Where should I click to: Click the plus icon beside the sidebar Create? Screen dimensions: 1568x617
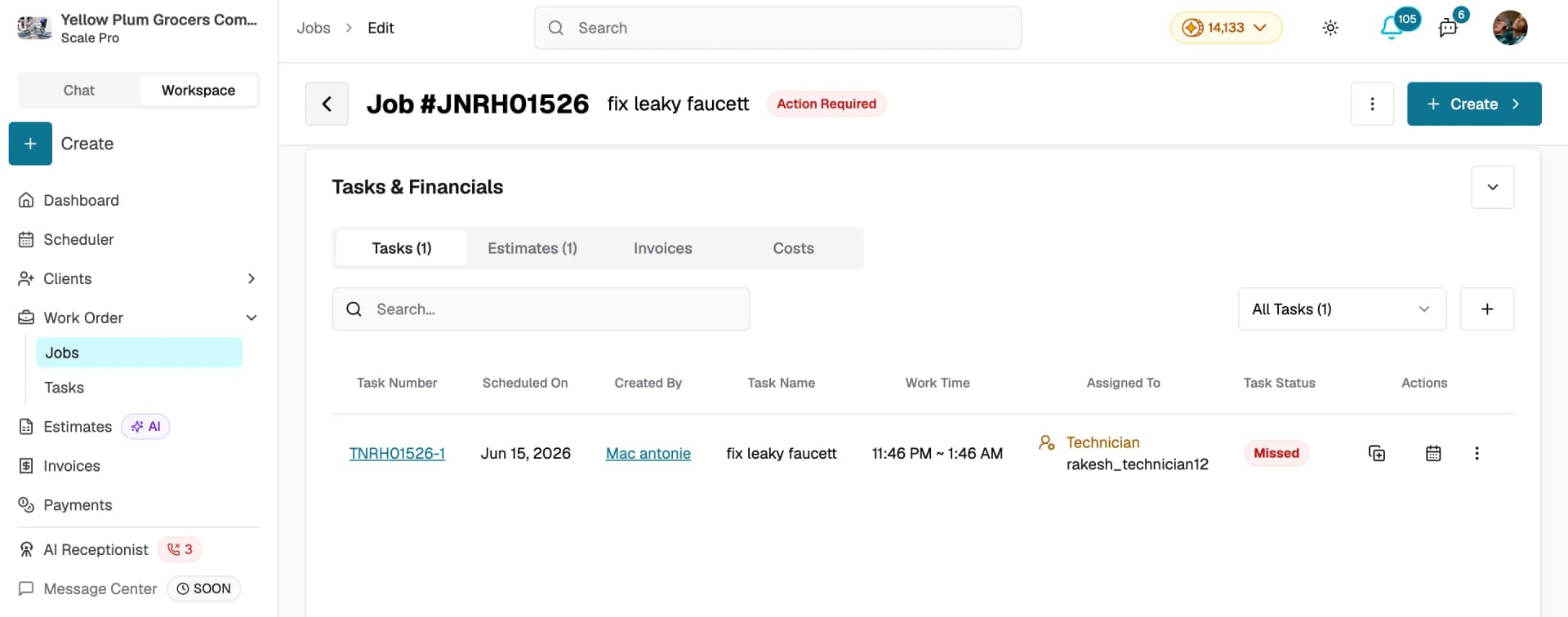[30, 144]
